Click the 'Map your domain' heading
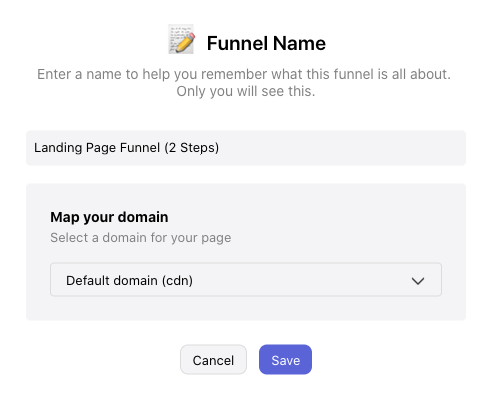The width and height of the screenshot is (492, 401). pyautogui.click(x=109, y=217)
